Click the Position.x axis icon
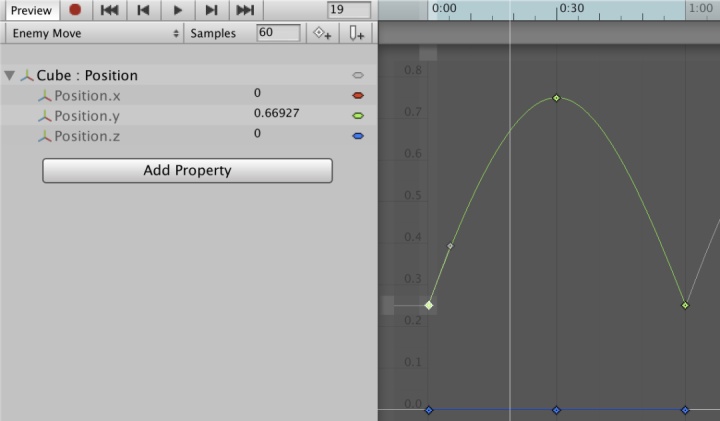Viewport: 720px width, 421px height. (45, 96)
